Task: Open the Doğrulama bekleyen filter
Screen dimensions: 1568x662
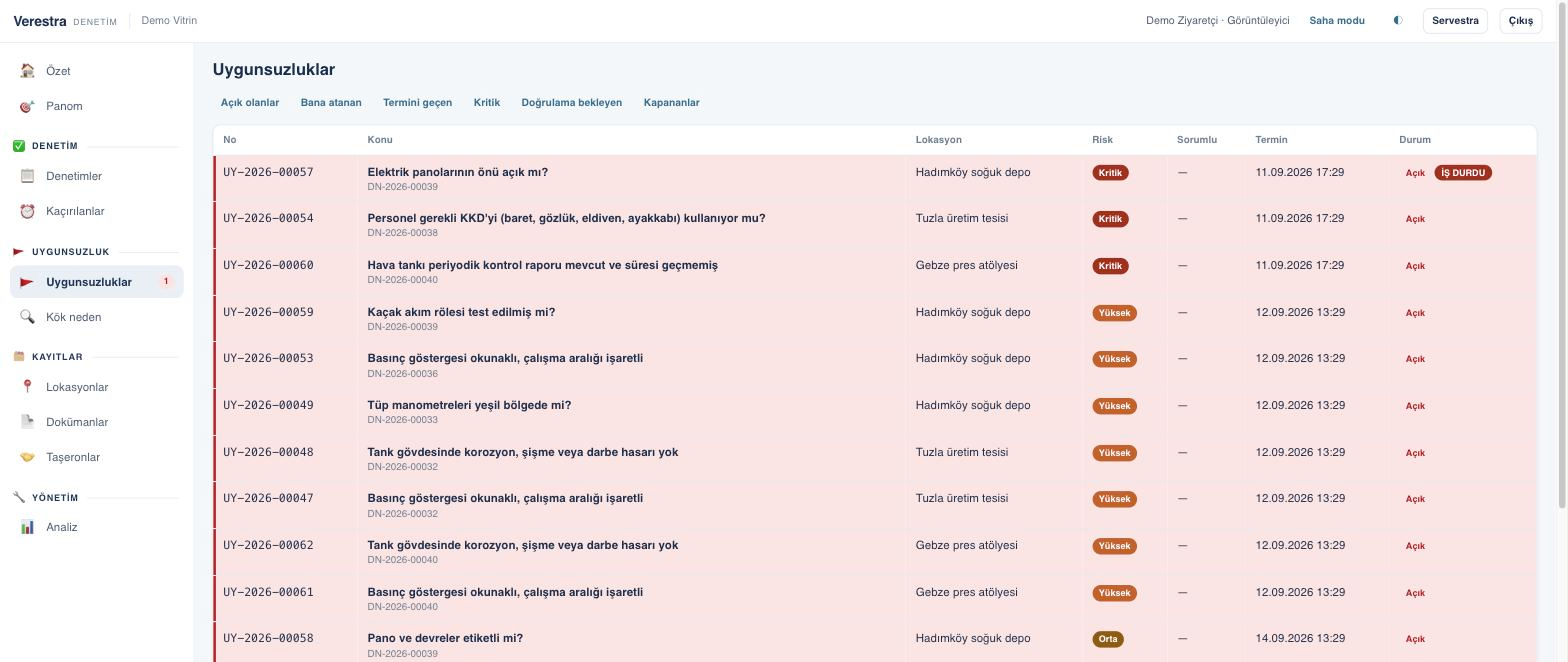Action: [571, 102]
